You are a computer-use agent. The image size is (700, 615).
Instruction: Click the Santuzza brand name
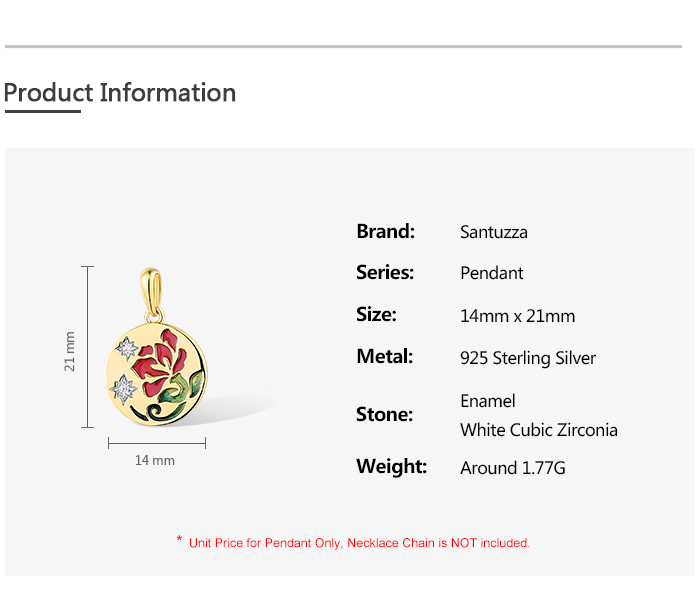[494, 232]
